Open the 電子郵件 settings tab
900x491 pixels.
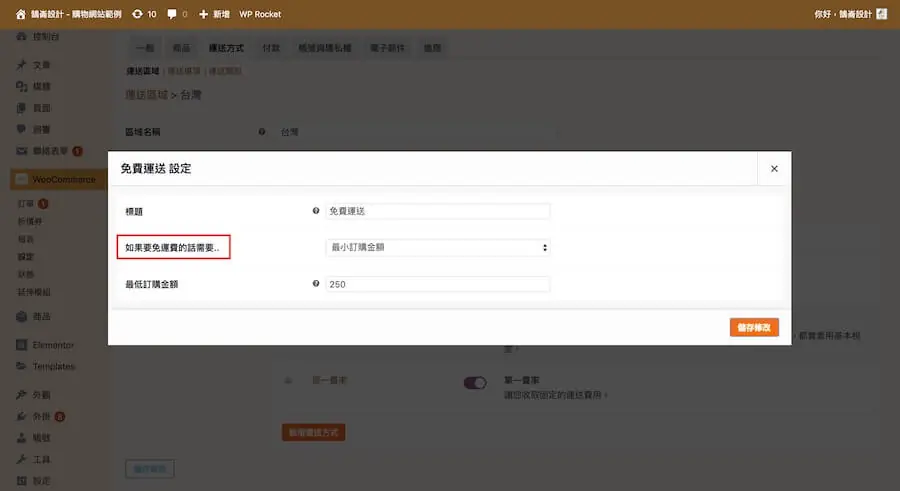pos(387,48)
